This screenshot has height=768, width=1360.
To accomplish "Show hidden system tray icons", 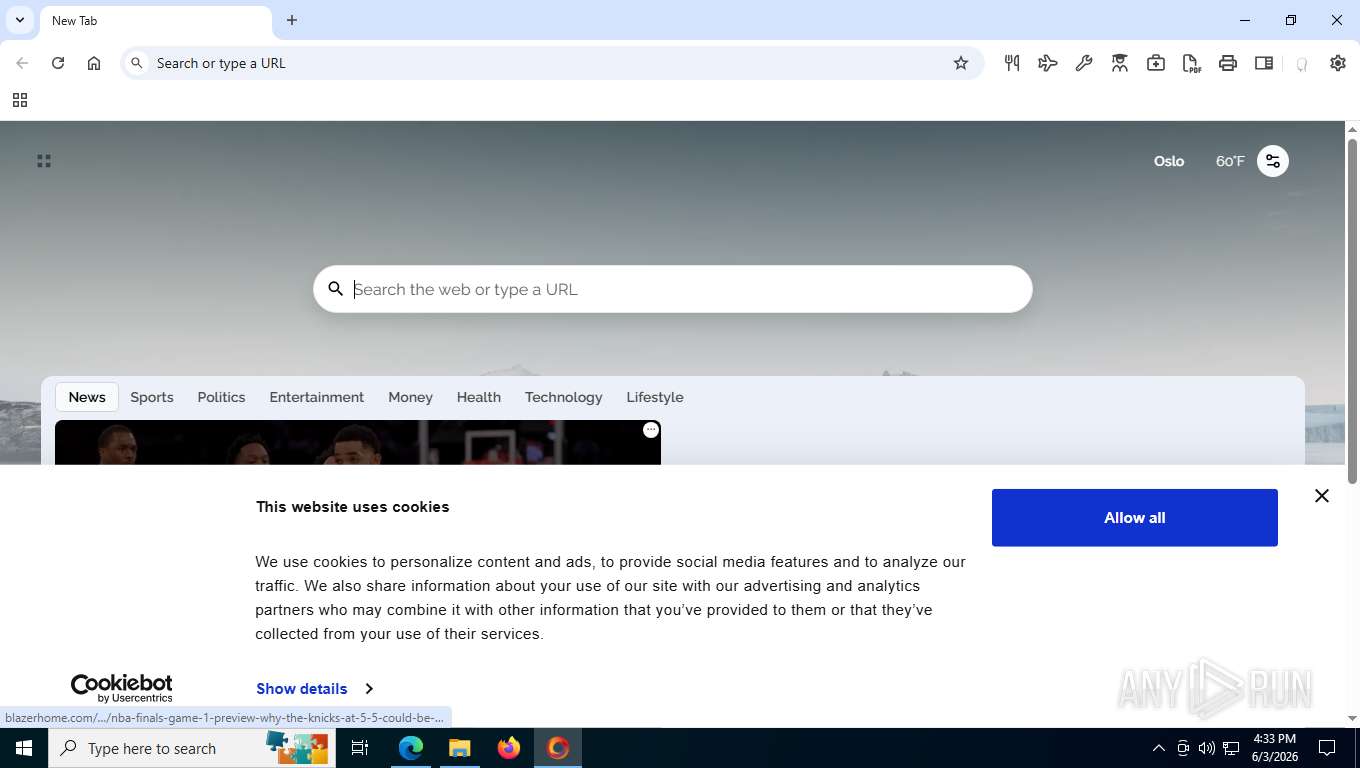I will coord(1159,748).
